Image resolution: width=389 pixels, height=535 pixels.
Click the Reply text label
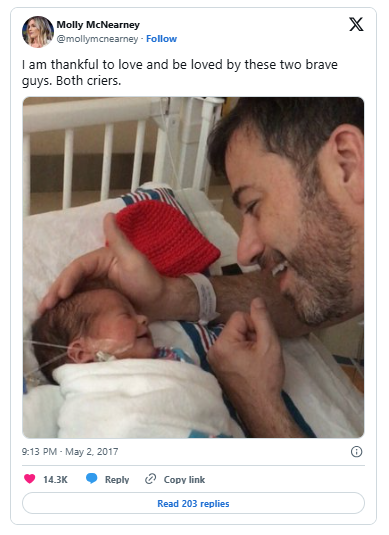click(x=117, y=479)
